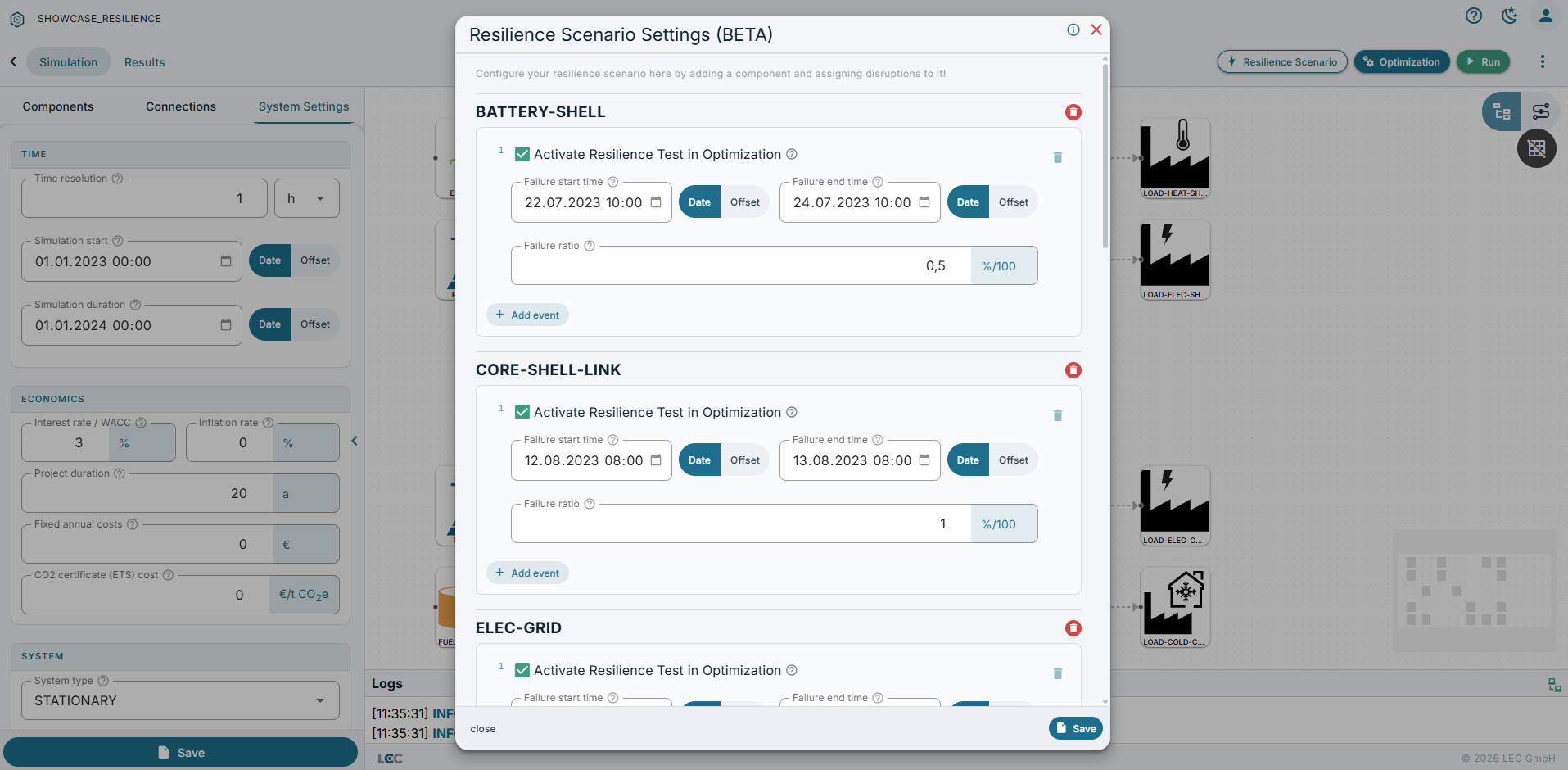Image resolution: width=1568 pixels, height=770 pixels.
Task: Open the canvas sliders settings icon
Action: coord(1540,111)
